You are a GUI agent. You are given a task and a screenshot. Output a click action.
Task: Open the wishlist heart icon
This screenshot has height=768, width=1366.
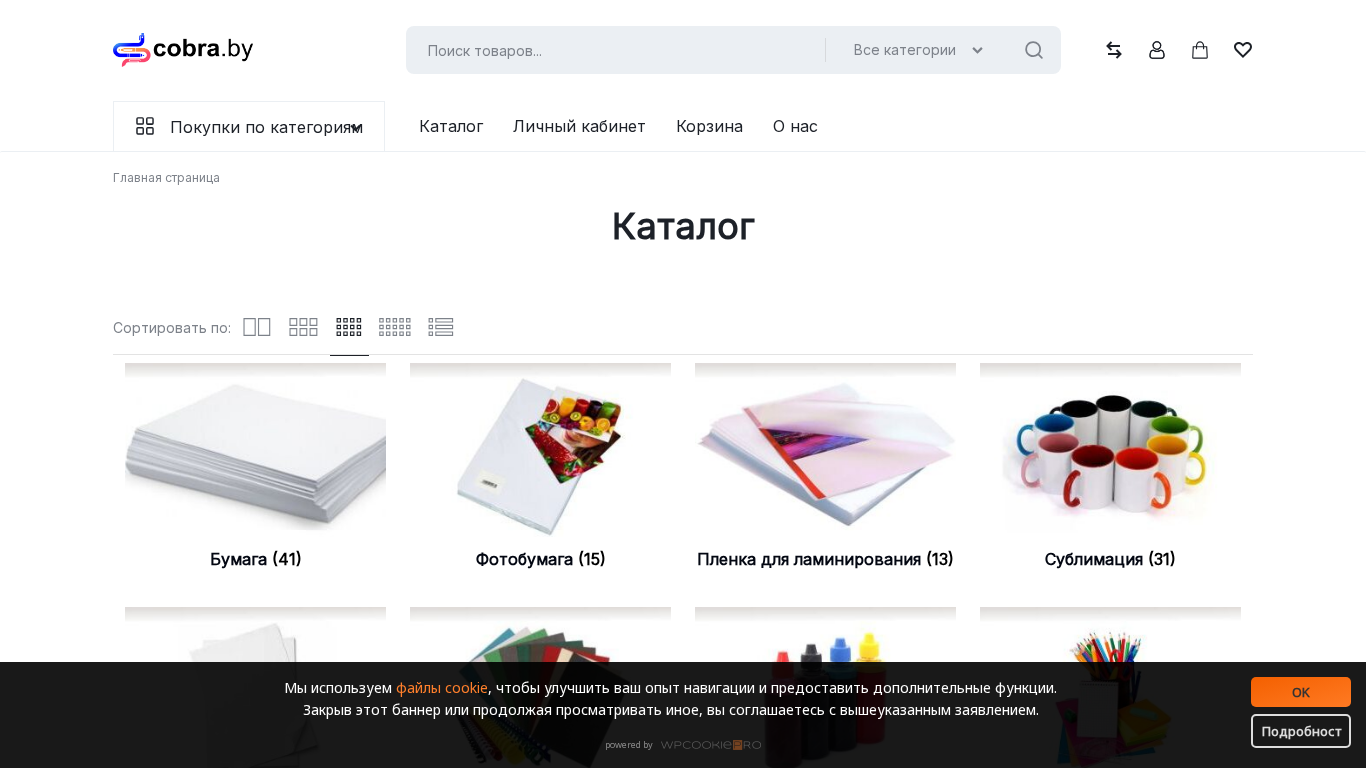1243,50
